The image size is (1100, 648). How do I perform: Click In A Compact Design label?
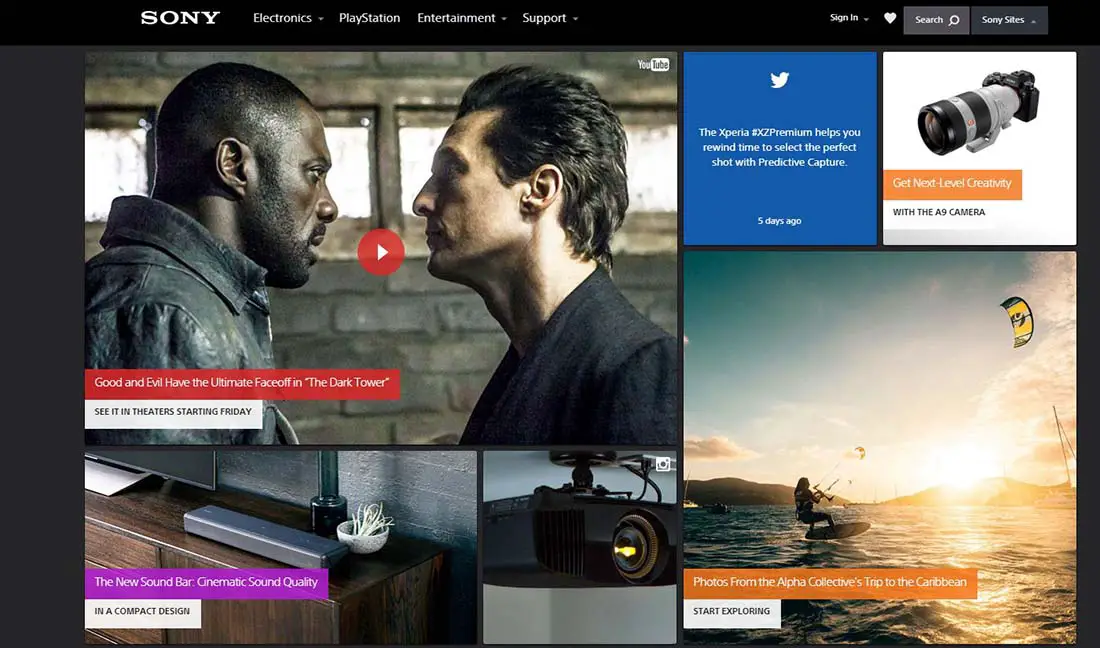[x=142, y=612]
